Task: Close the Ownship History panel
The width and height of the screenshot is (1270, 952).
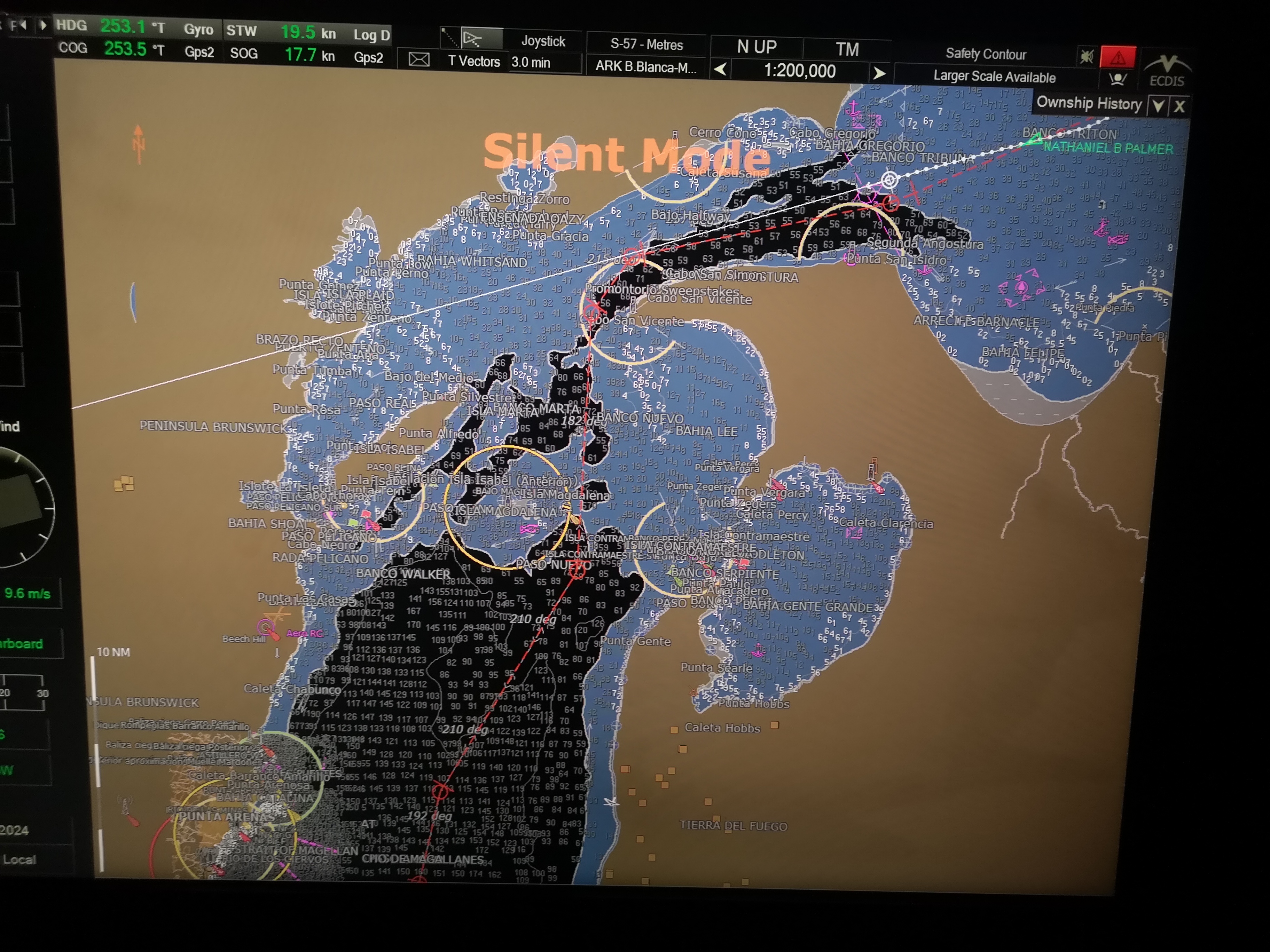Action: (x=1179, y=106)
